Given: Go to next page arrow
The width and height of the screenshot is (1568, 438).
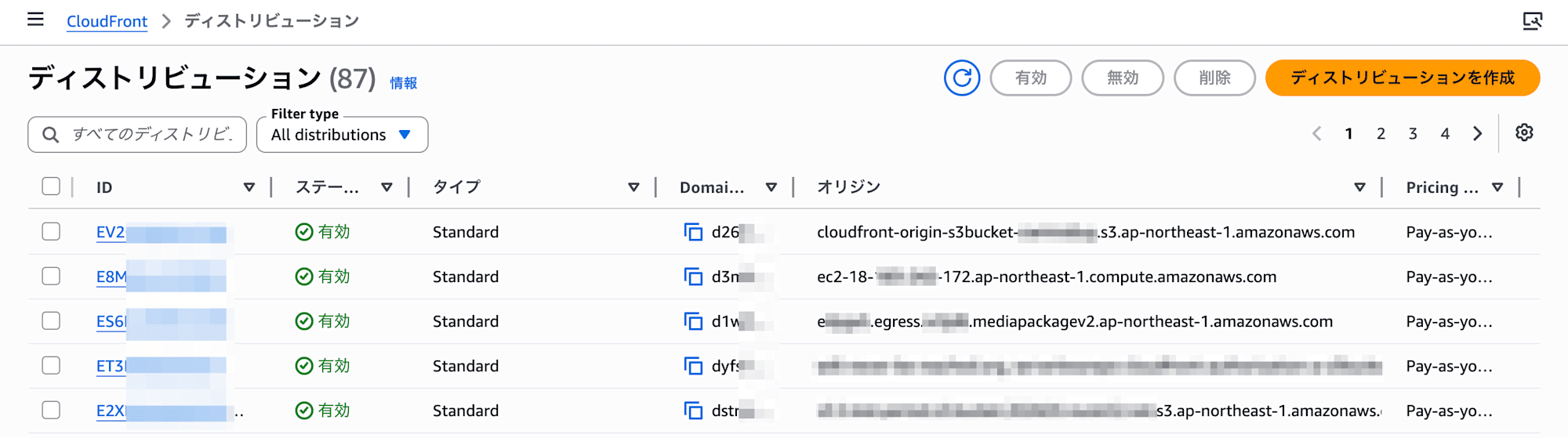Looking at the screenshot, I should [1477, 134].
